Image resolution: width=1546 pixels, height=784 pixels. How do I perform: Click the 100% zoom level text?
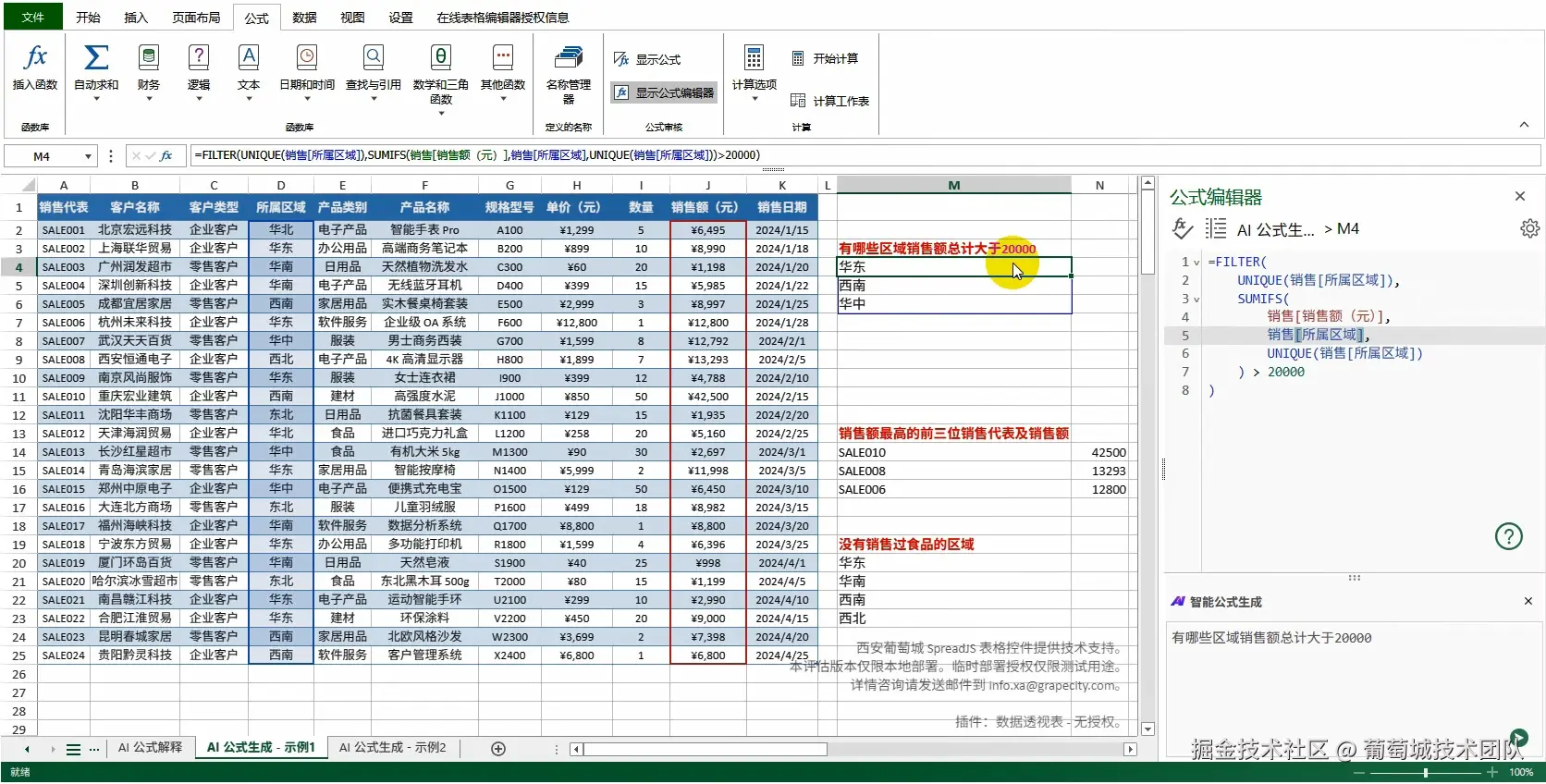(1521, 772)
